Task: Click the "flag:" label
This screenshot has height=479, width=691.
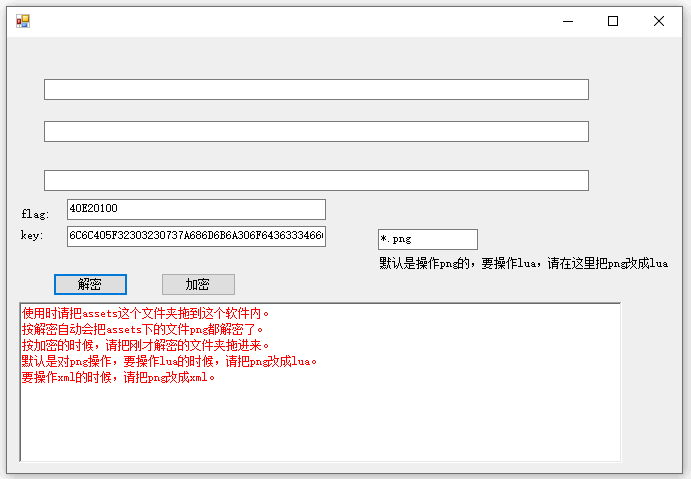Action: [x=35, y=214]
